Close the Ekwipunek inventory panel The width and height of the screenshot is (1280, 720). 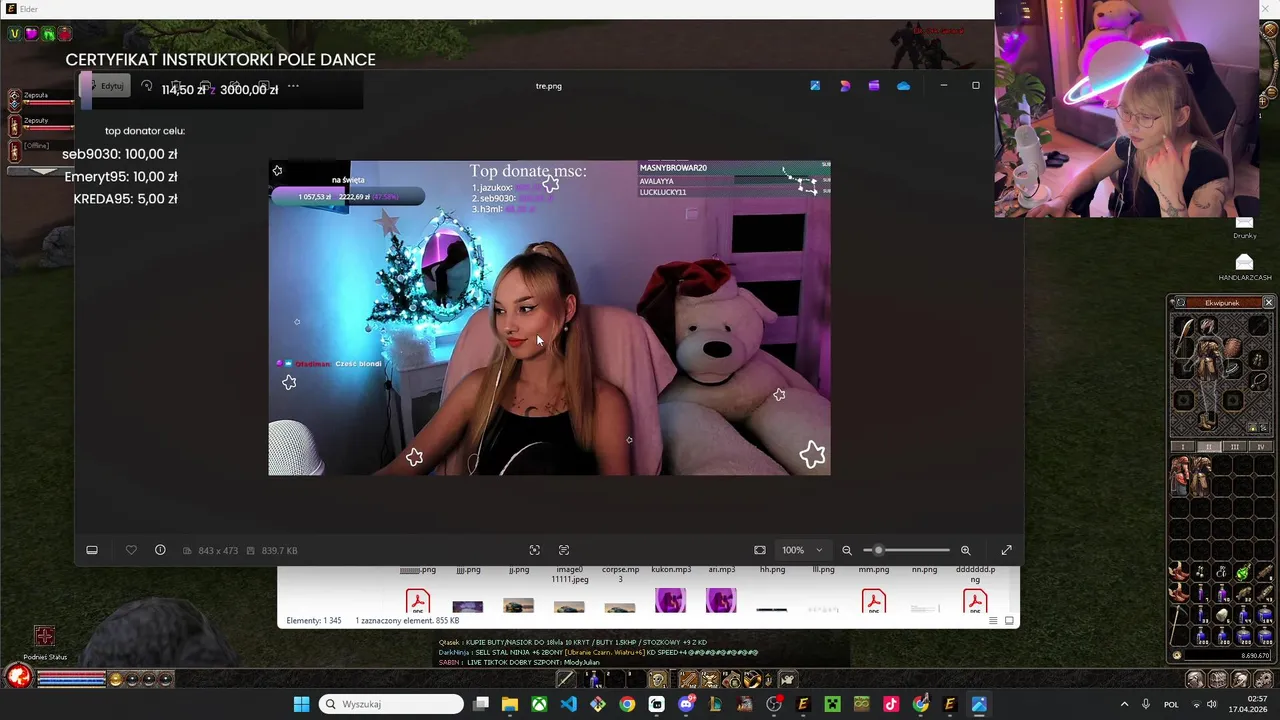1268,303
